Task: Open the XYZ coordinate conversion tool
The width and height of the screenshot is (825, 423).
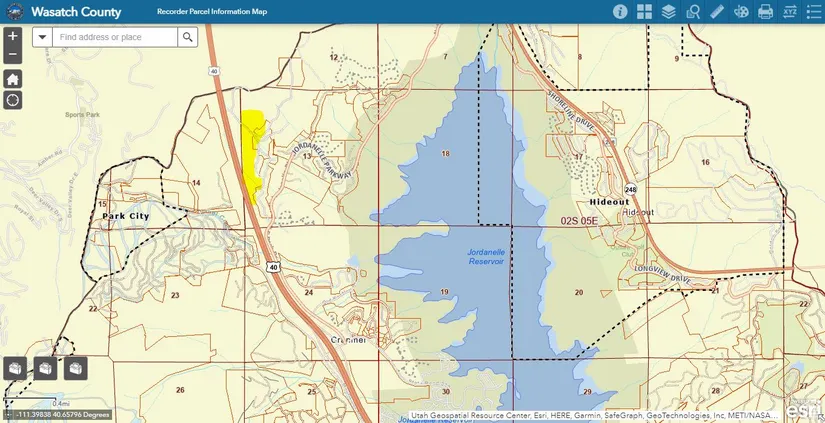Action: tap(790, 12)
